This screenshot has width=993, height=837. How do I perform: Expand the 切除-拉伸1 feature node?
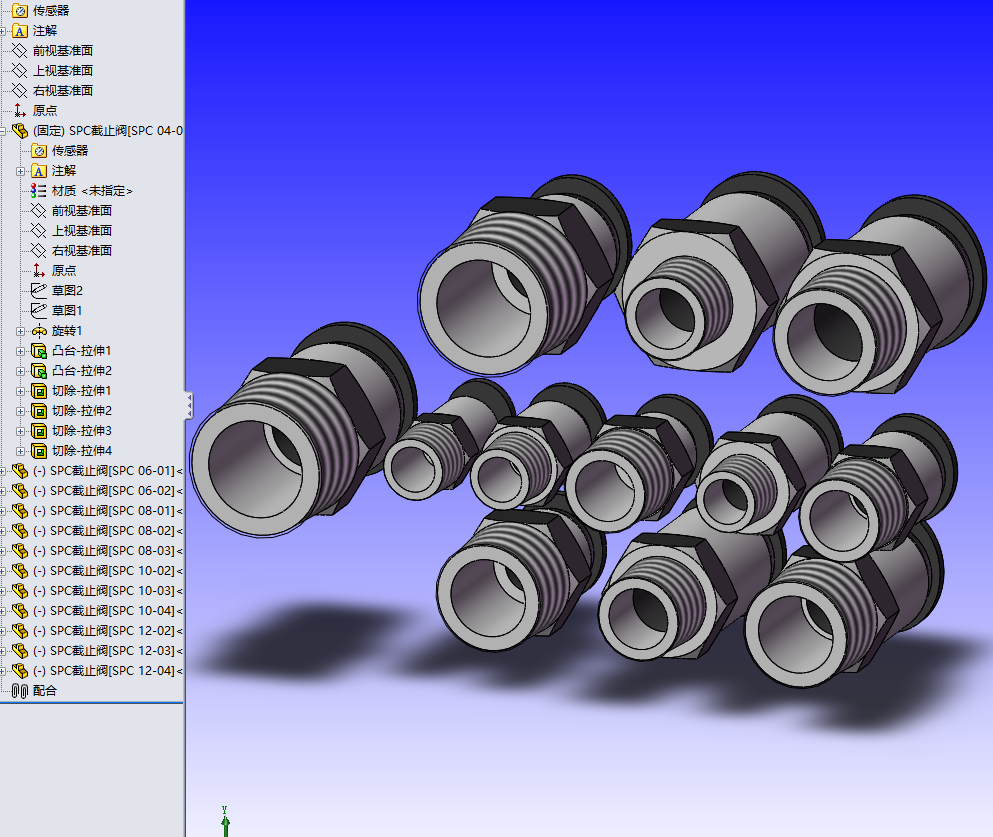coord(20,391)
